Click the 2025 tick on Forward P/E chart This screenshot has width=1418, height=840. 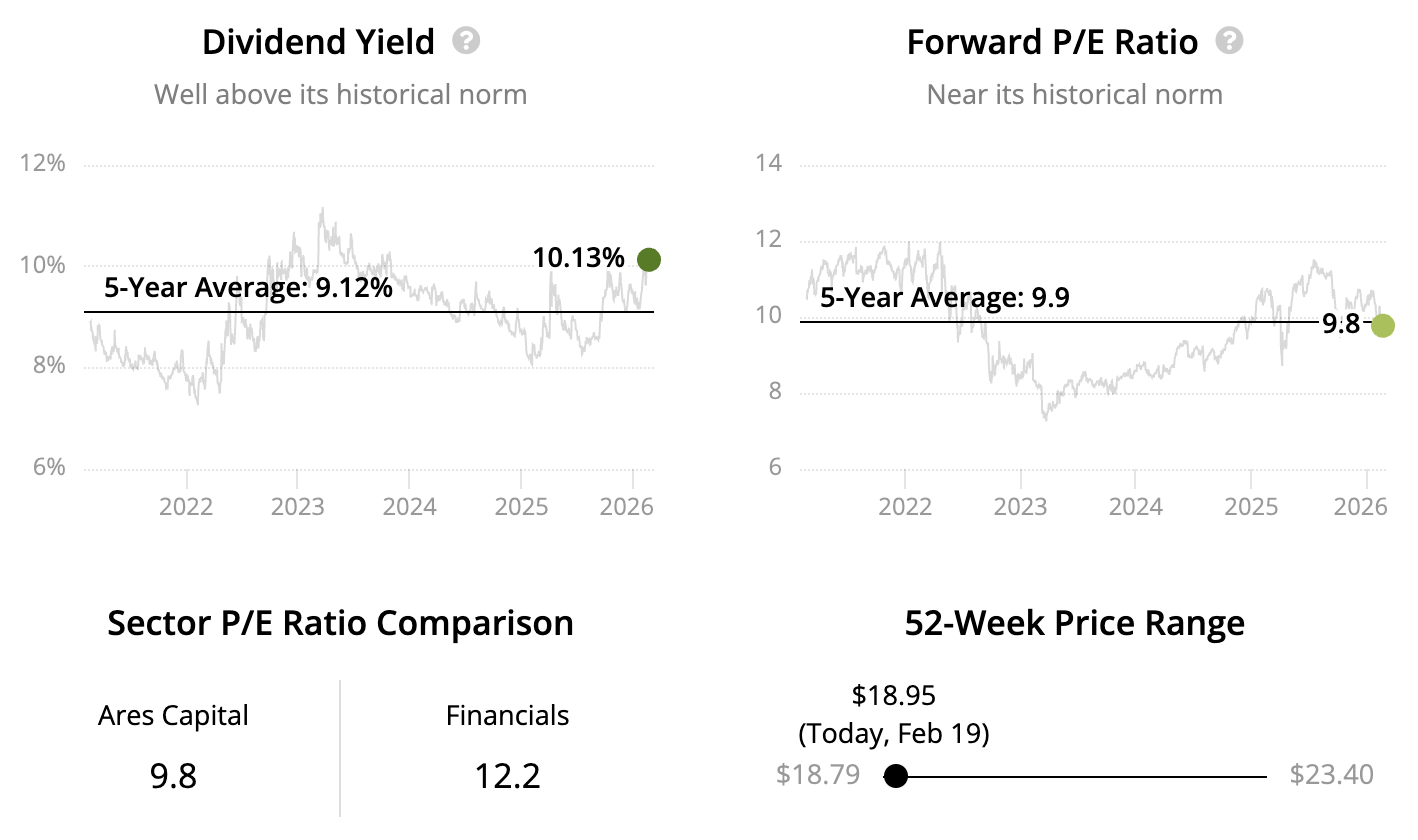(1251, 506)
